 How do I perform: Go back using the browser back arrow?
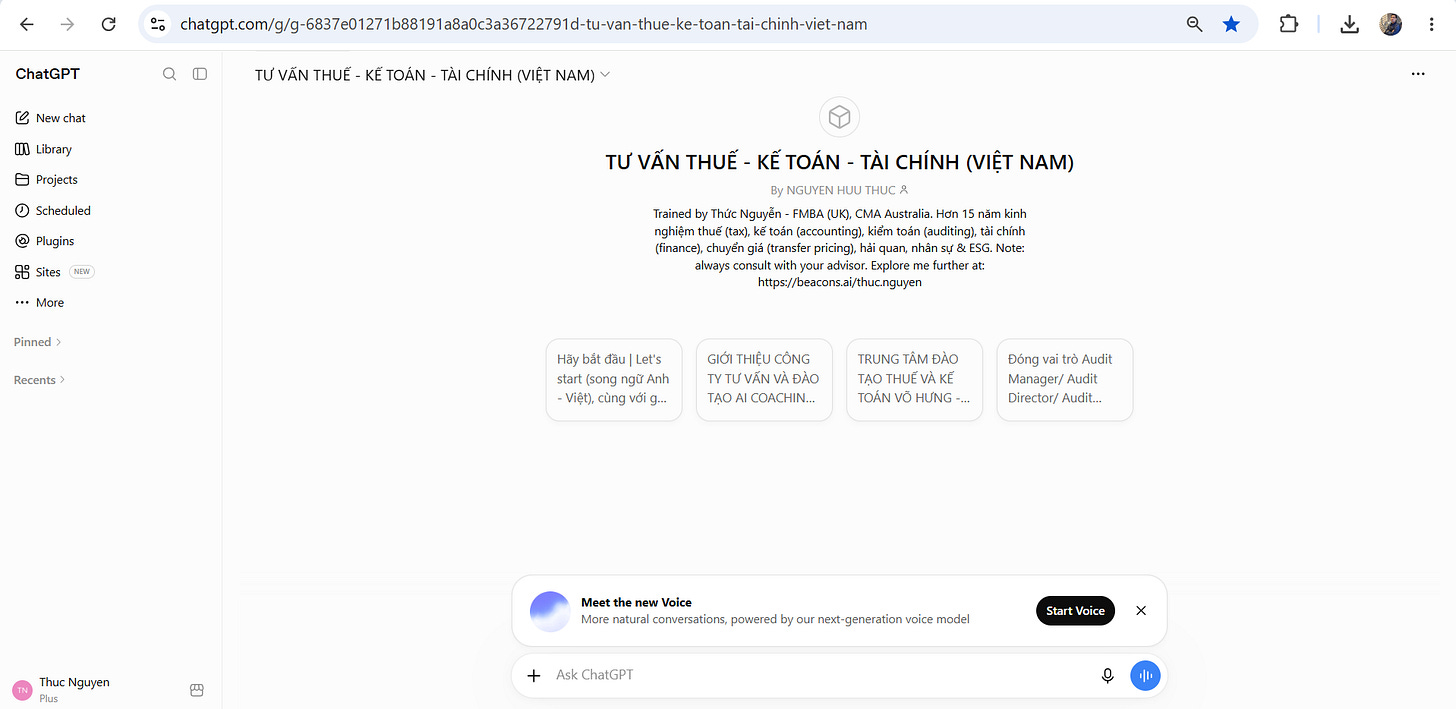click(27, 24)
